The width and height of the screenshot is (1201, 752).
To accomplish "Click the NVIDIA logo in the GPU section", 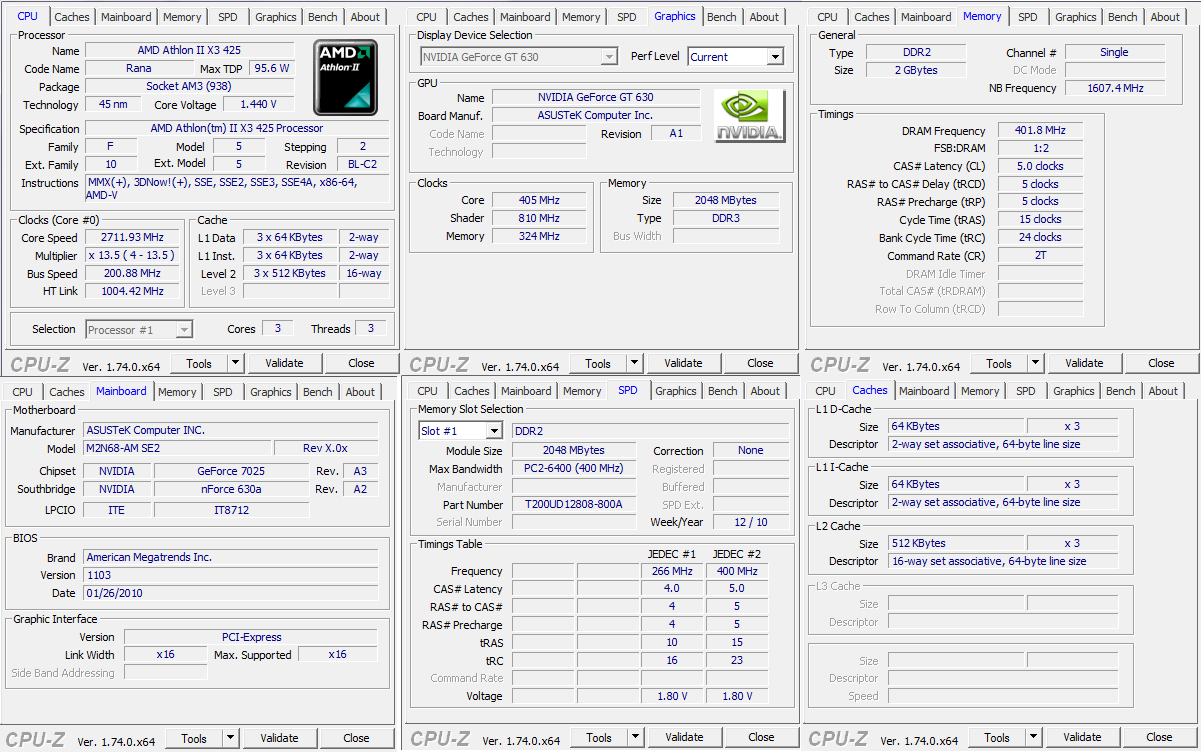I will point(749,116).
